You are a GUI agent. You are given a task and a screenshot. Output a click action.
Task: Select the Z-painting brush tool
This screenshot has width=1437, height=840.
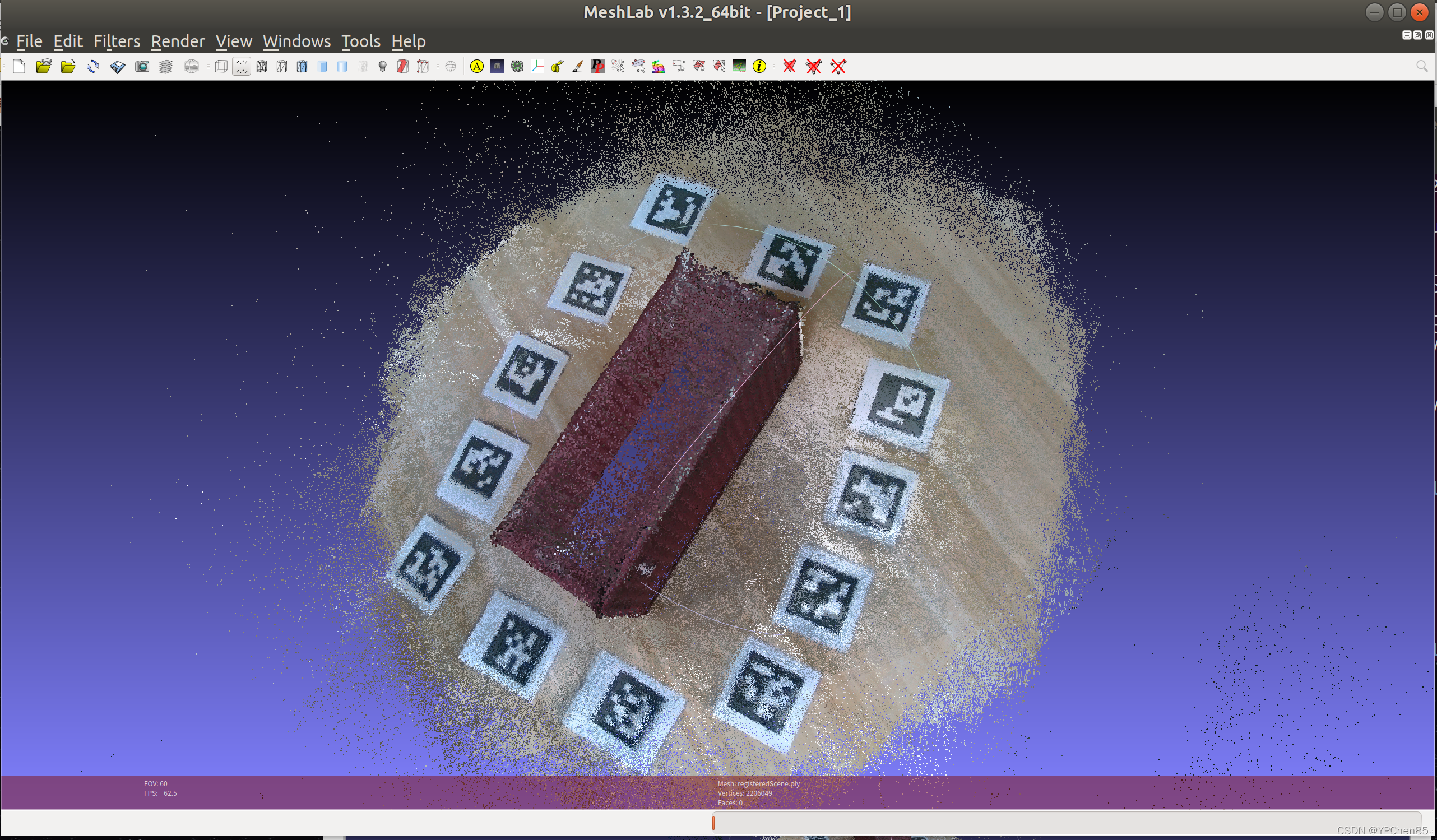point(577,67)
